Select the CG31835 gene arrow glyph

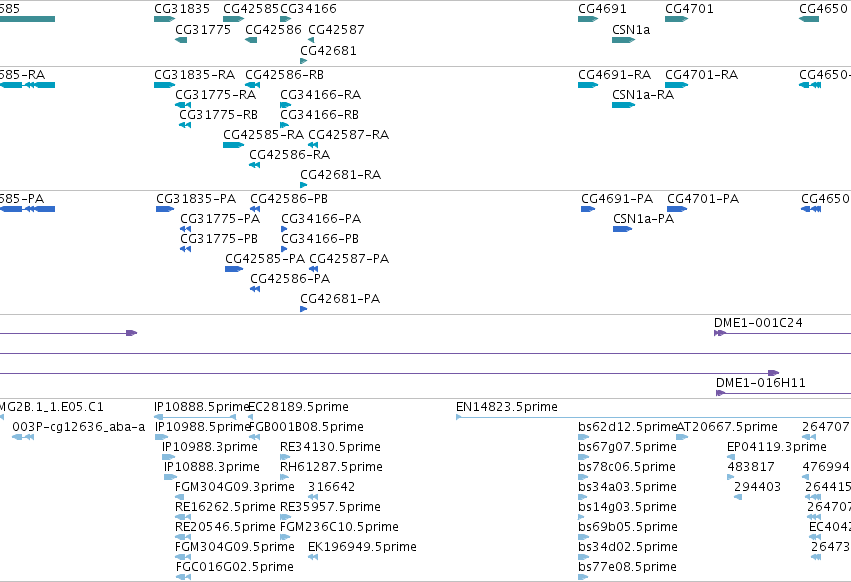pyautogui.click(x=164, y=19)
